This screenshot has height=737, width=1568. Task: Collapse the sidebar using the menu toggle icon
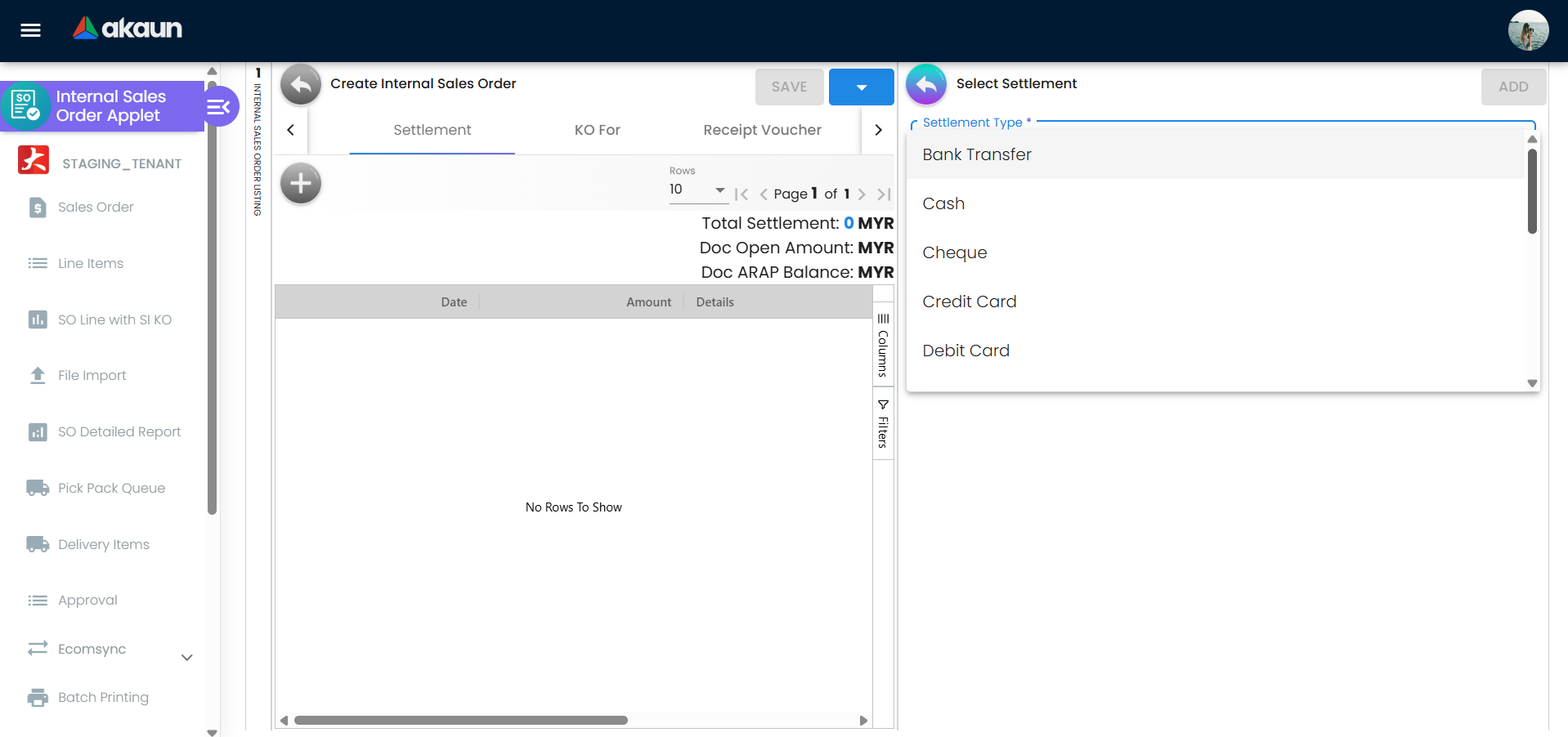[x=219, y=107]
